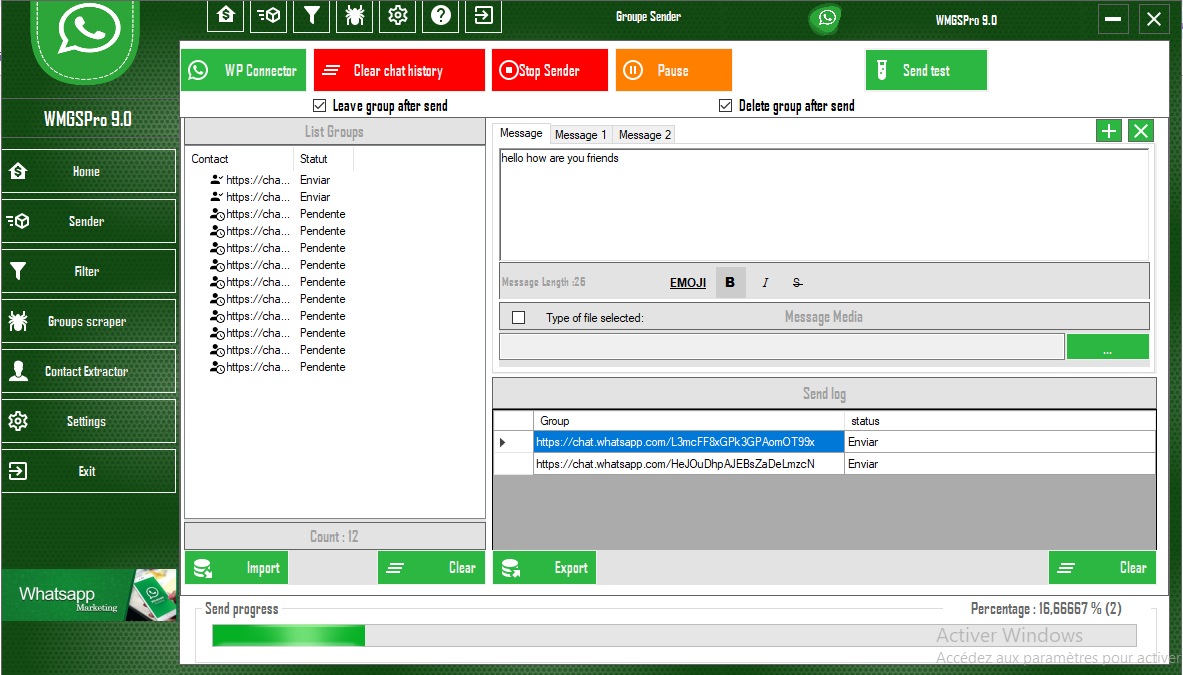1183x675 pixels.
Task: Open Filter in the sidebar
Action: coord(88,271)
